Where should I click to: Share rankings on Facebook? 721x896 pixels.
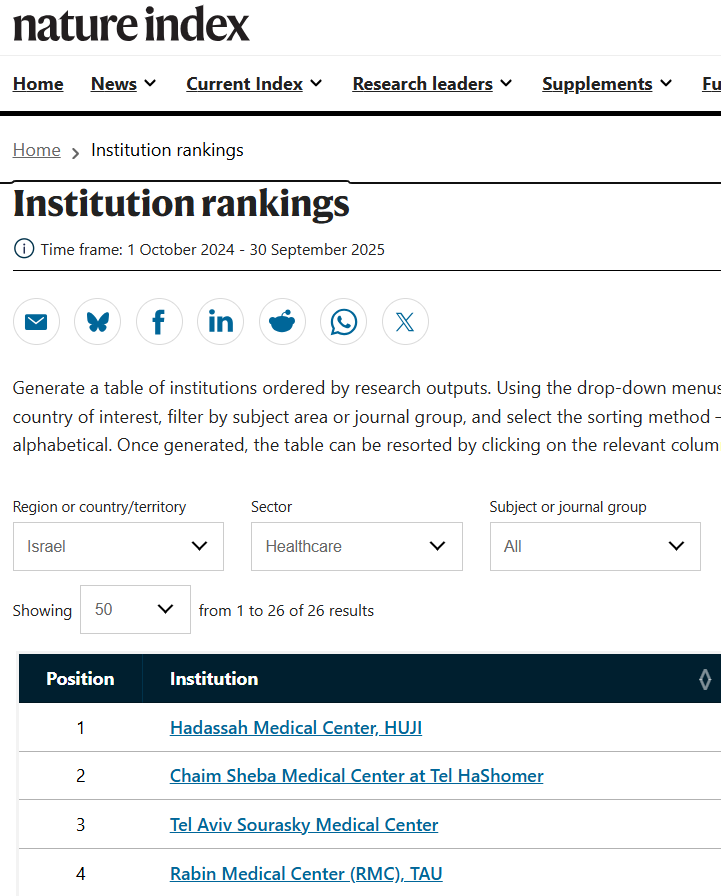[x=159, y=322]
